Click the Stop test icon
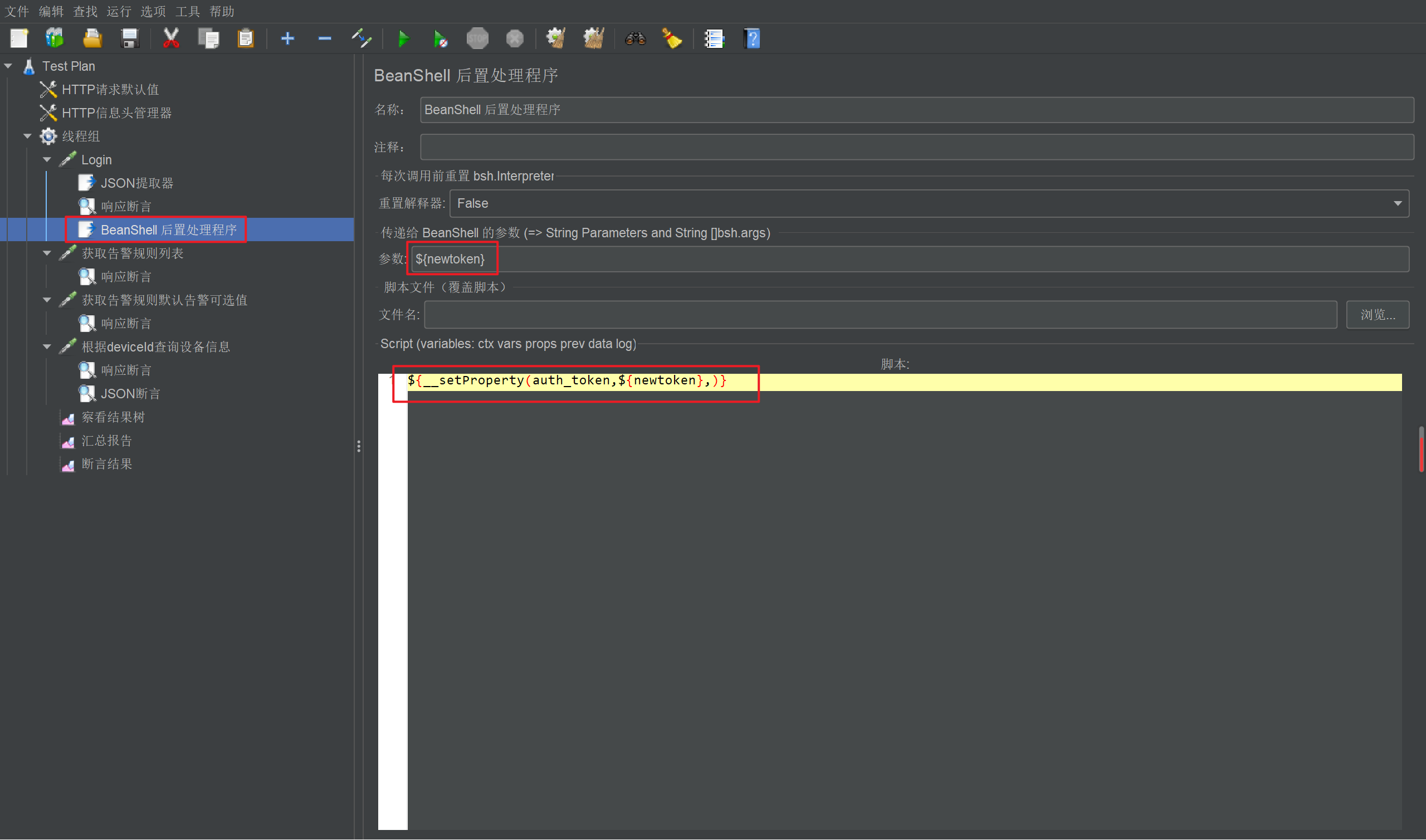 click(x=477, y=38)
